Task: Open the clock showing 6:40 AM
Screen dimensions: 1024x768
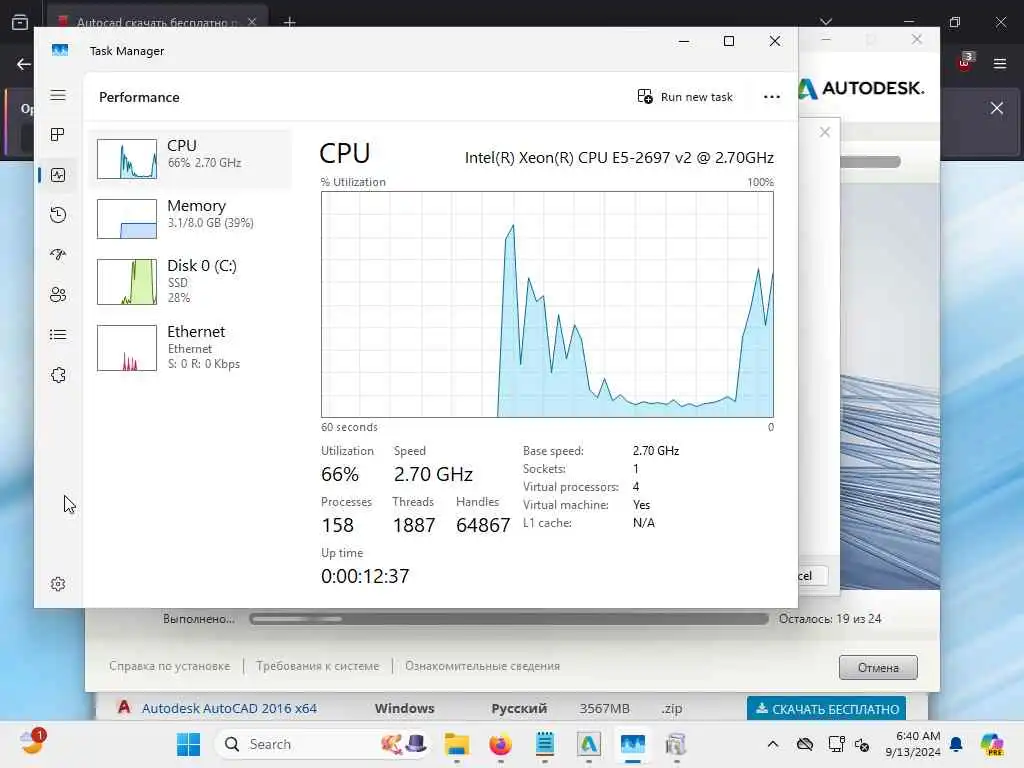Action: click(913, 744)
